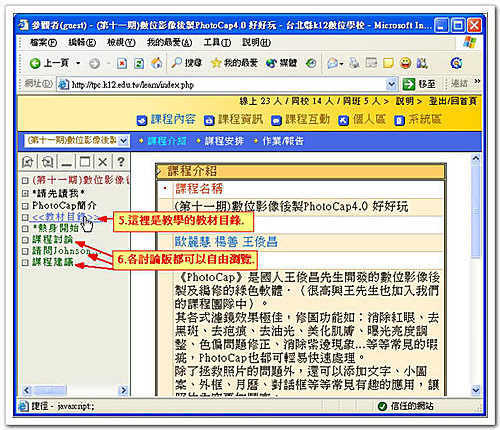Open the 個人區 section
The height and width of the screenshot is (430, 500).
tap(363, 119)
